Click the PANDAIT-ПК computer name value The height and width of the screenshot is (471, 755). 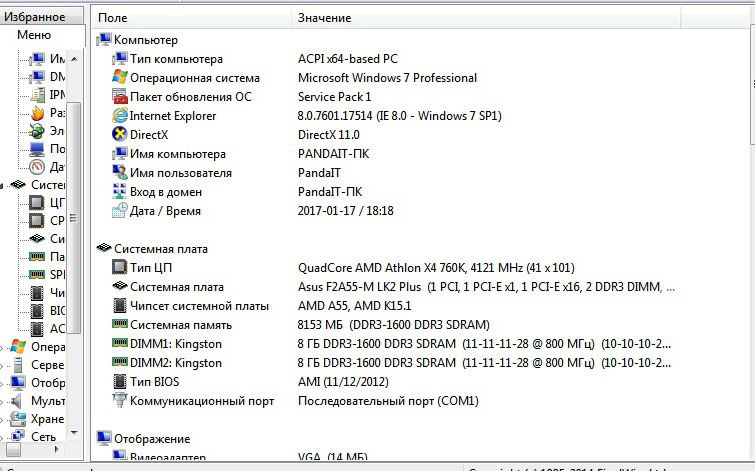(x=333, y=154)
